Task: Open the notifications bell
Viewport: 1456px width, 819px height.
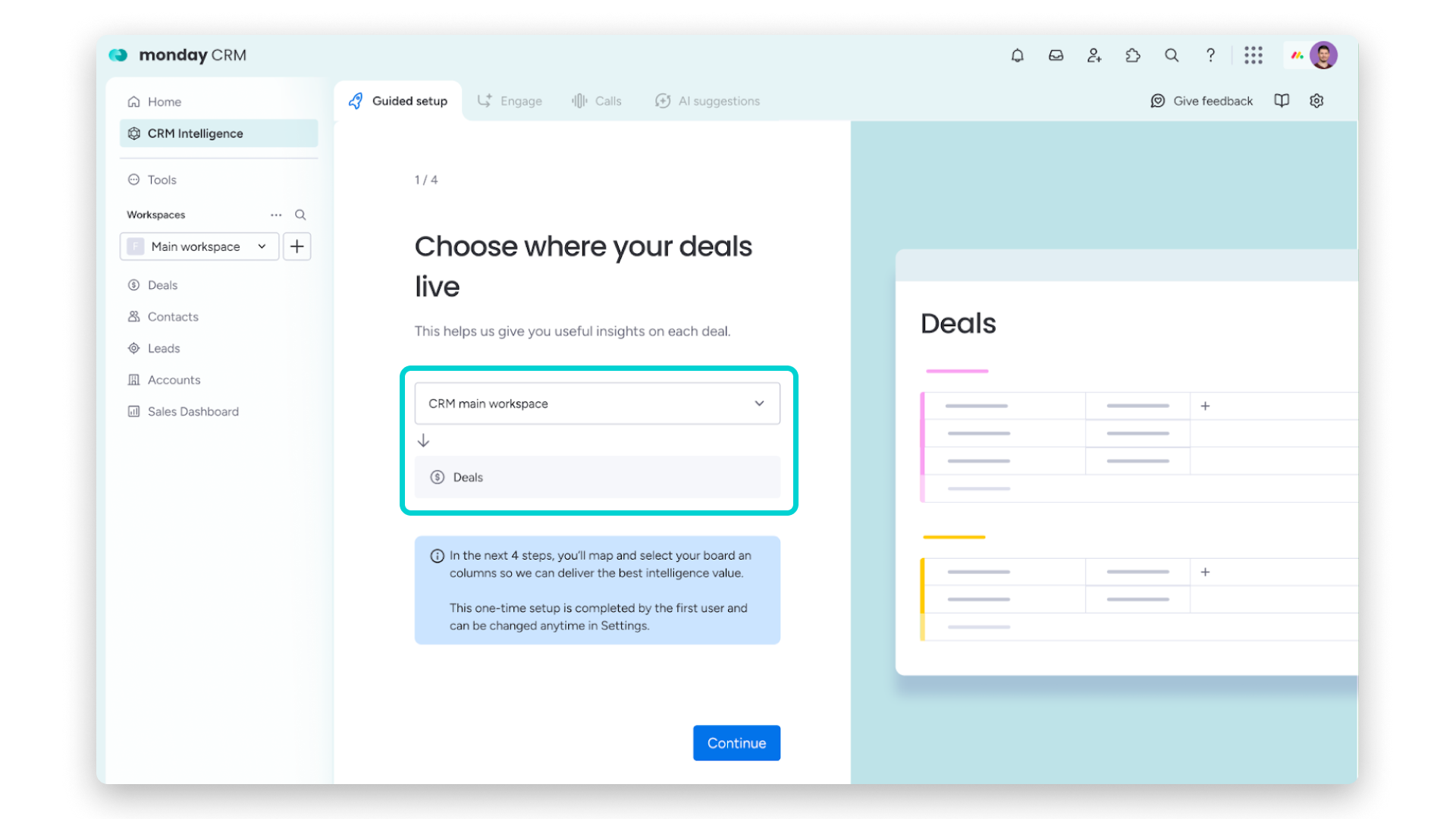Action: [1017, 55]
